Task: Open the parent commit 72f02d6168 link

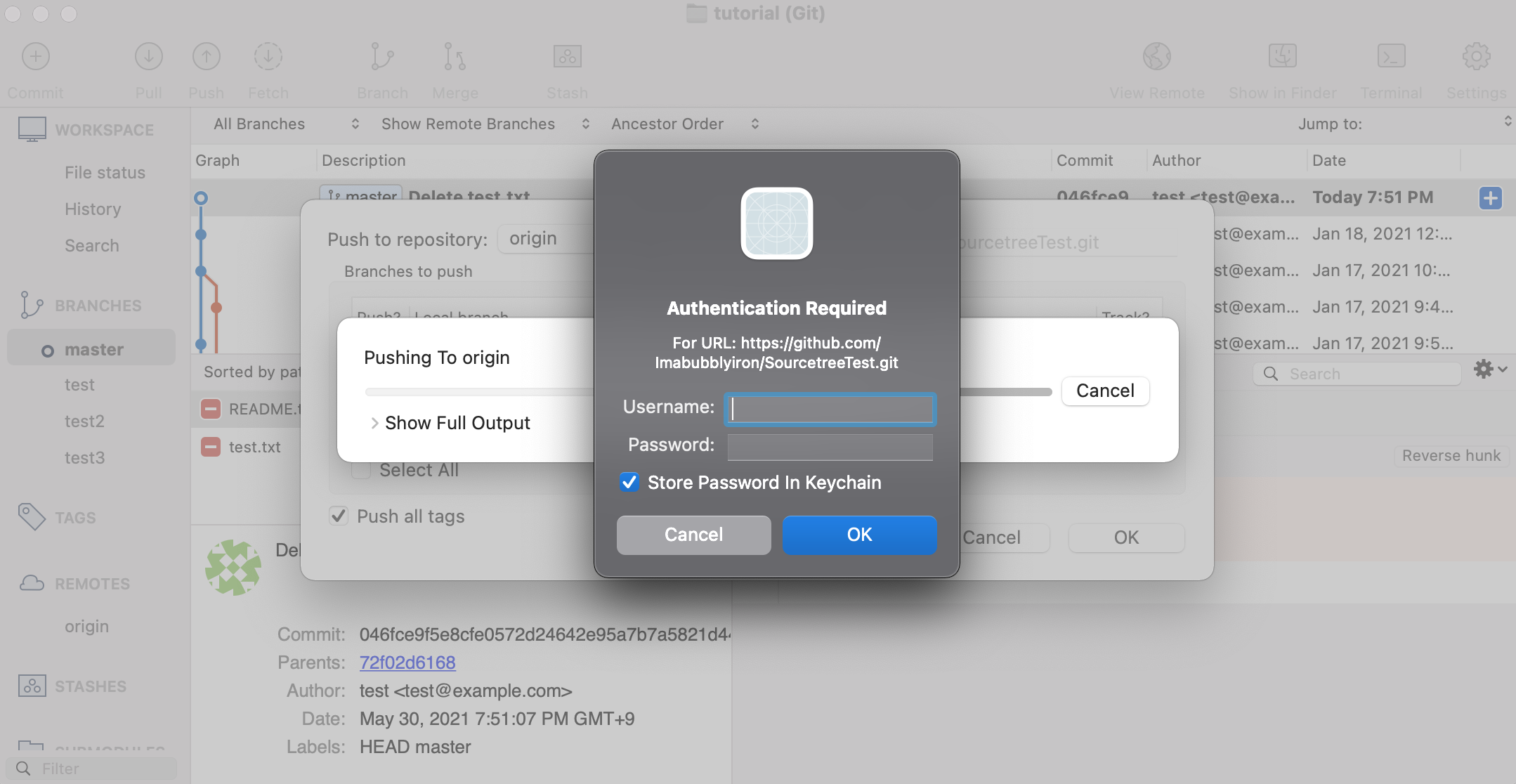Action: [x=407, y=662]
